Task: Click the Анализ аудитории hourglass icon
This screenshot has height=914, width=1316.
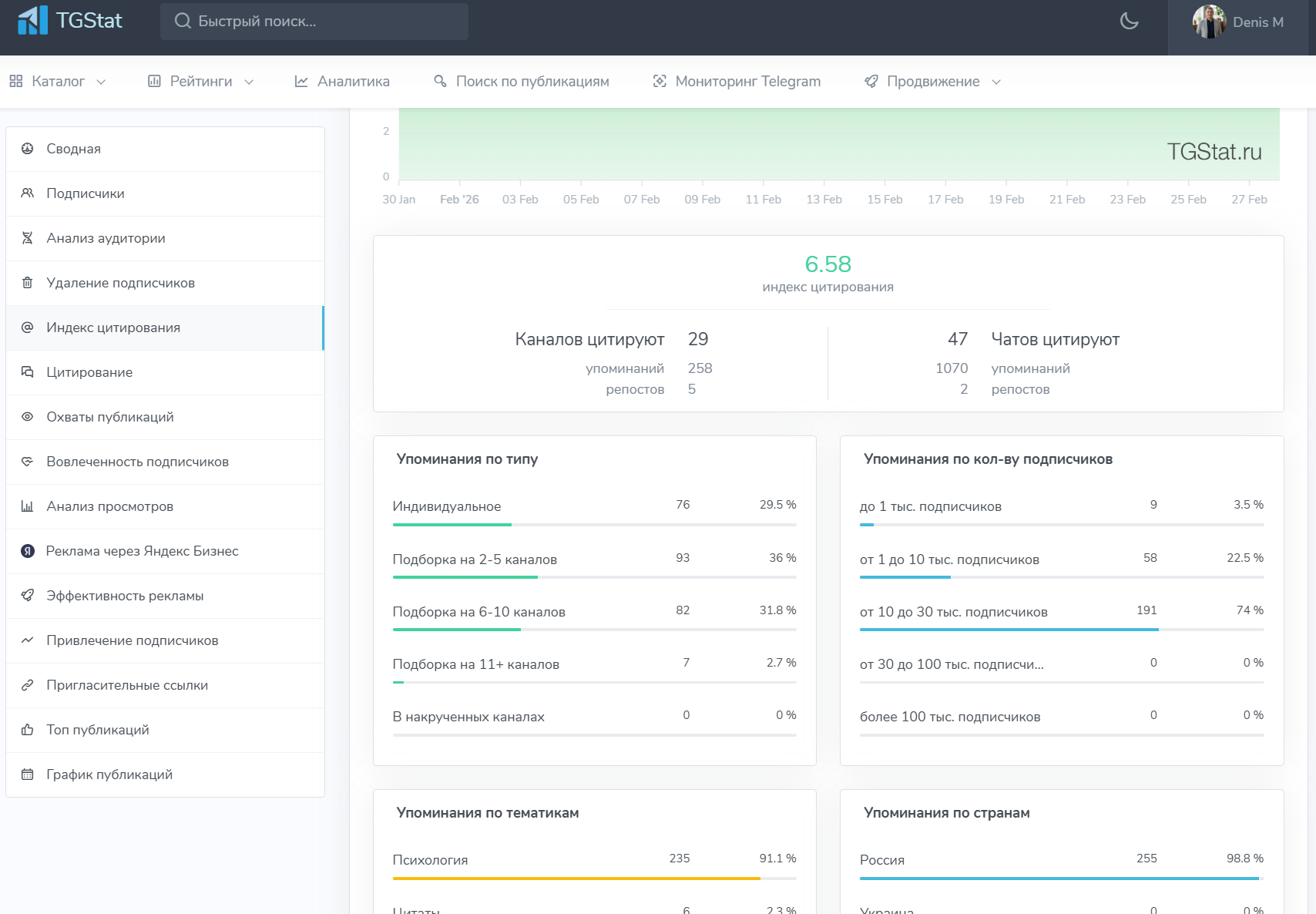Action: coord(28,238)
